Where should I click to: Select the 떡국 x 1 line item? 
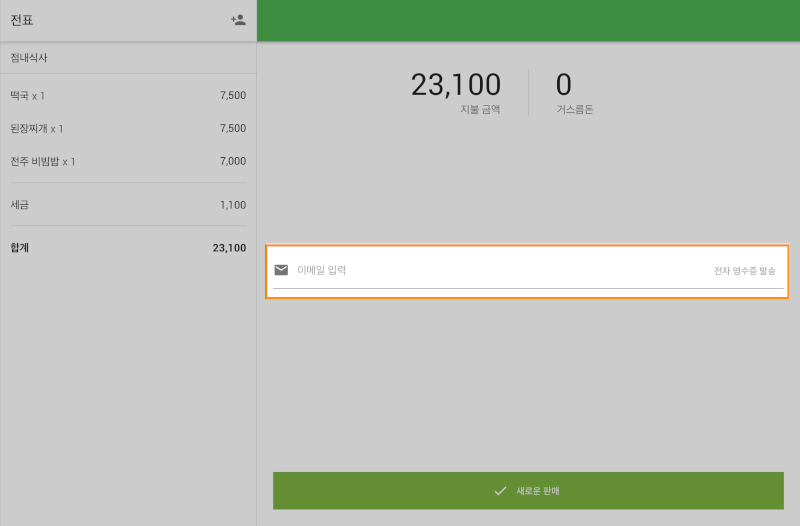tap(28, 96)
